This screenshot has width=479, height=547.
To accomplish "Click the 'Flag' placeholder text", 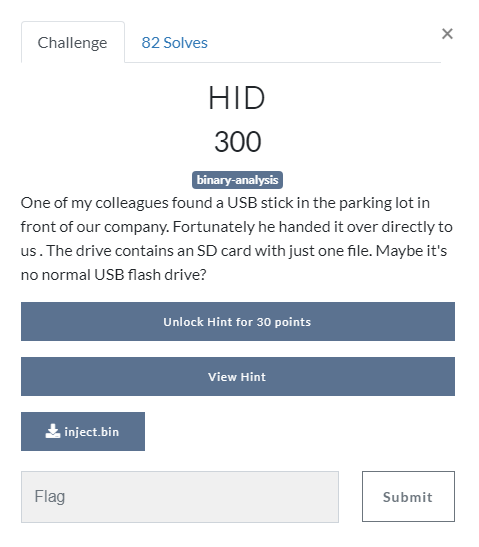I will point(50,496).
